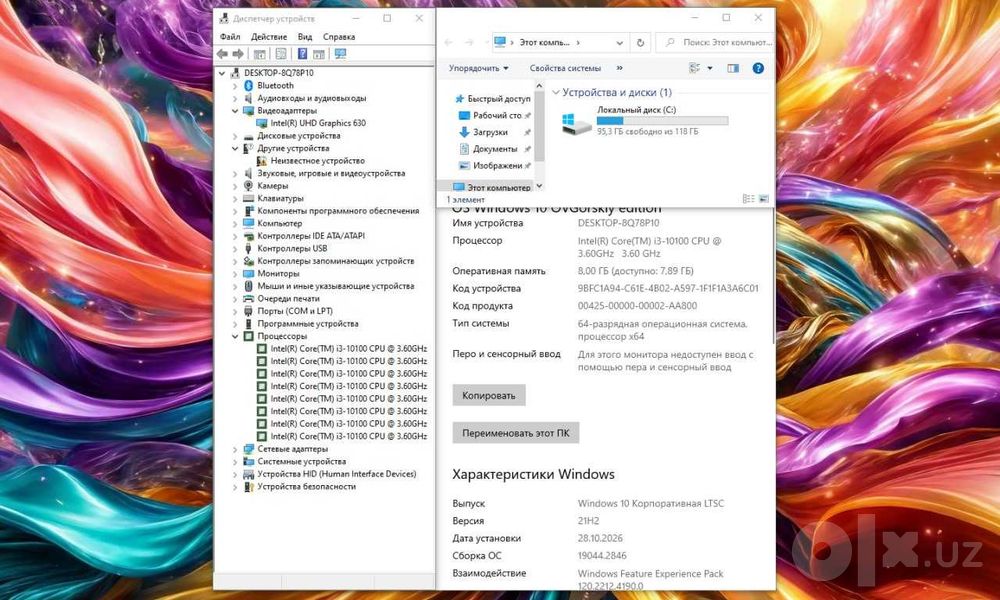Screen dimensions: 1000x600
Task: Open the Действие menu
Action: (268, 37)
